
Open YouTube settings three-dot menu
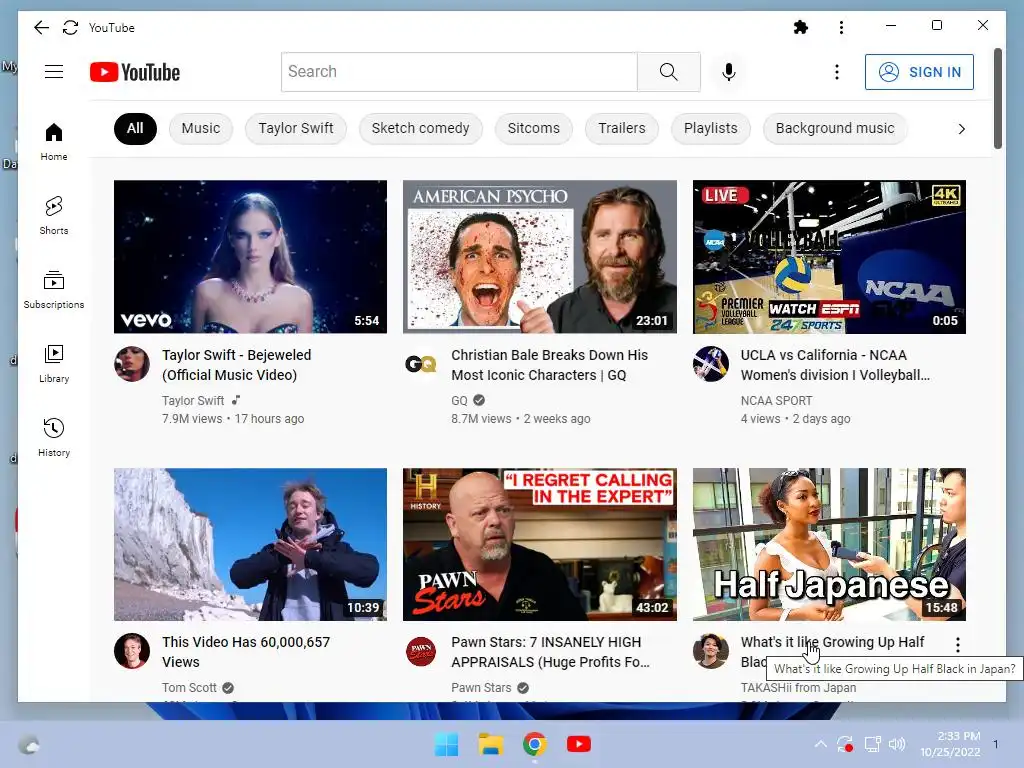pos(837,72)
